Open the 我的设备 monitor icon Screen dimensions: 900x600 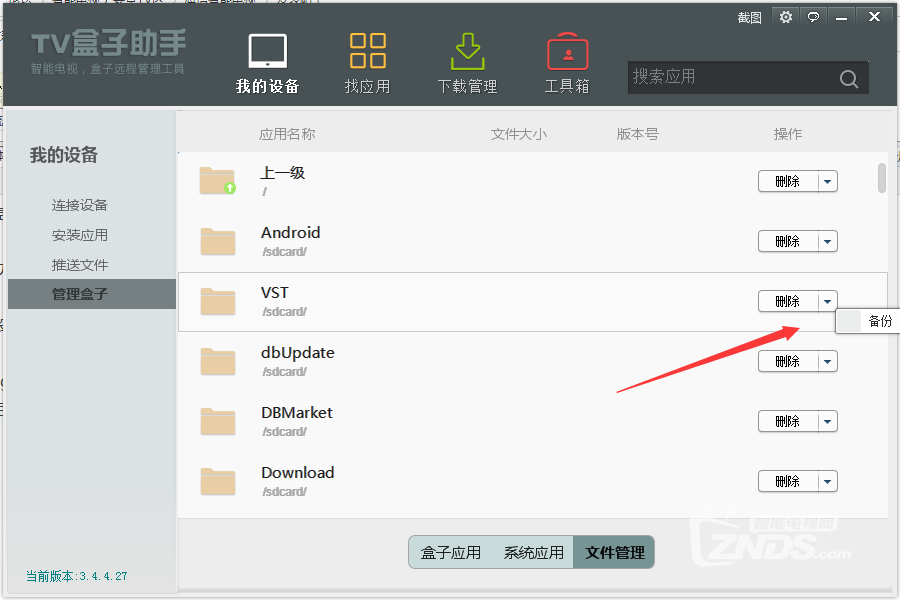[x=267, y=51]
